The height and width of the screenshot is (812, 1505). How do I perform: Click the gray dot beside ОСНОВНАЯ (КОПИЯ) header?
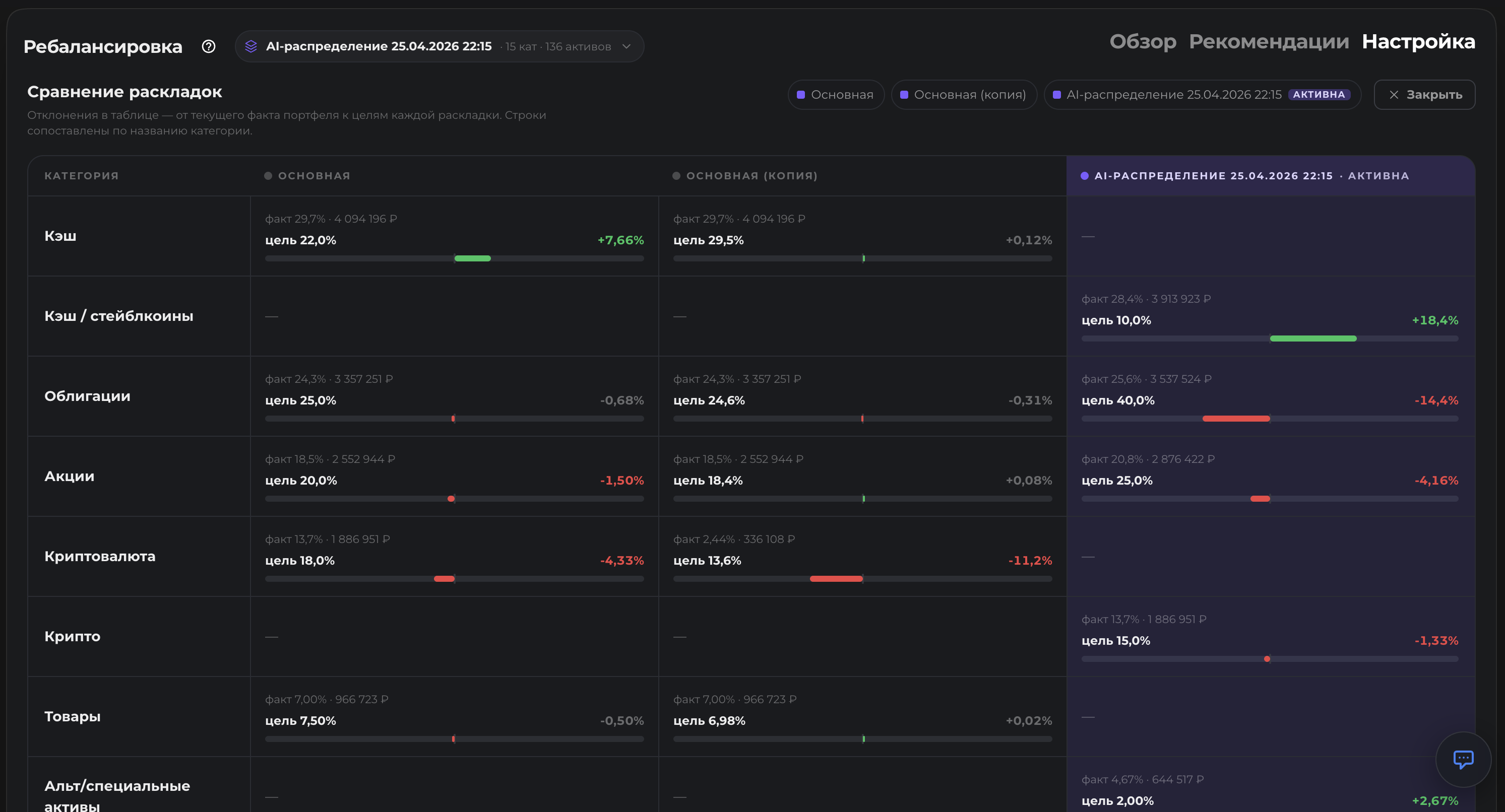[676, 176]
